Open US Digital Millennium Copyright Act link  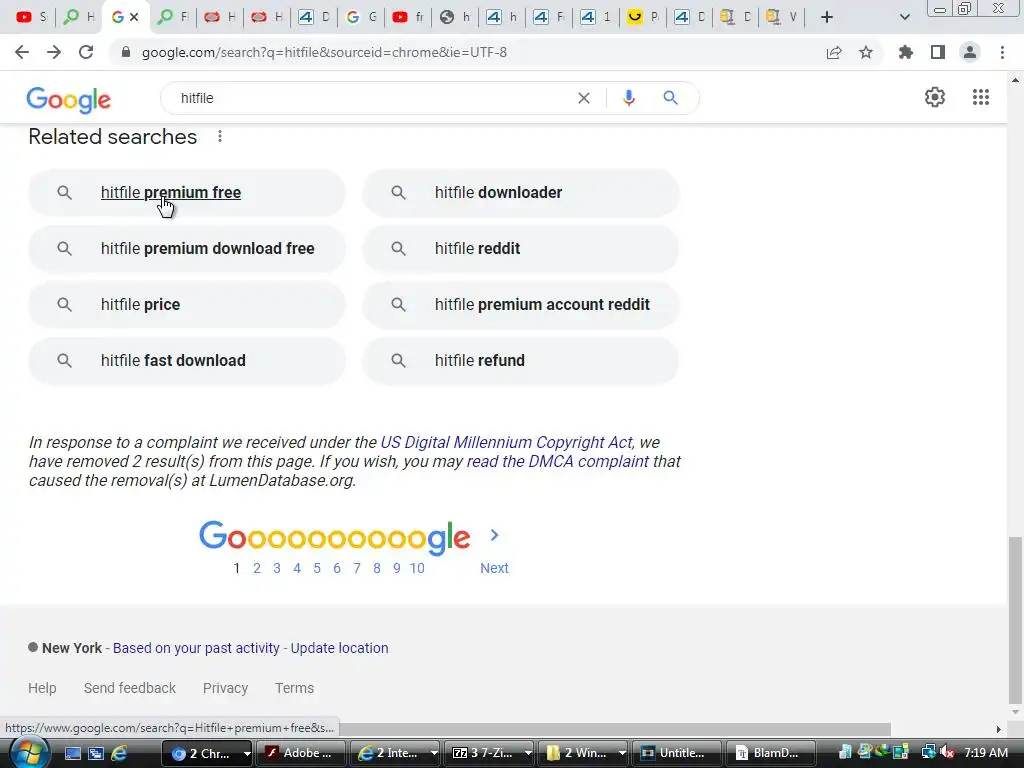pos(506,442)
